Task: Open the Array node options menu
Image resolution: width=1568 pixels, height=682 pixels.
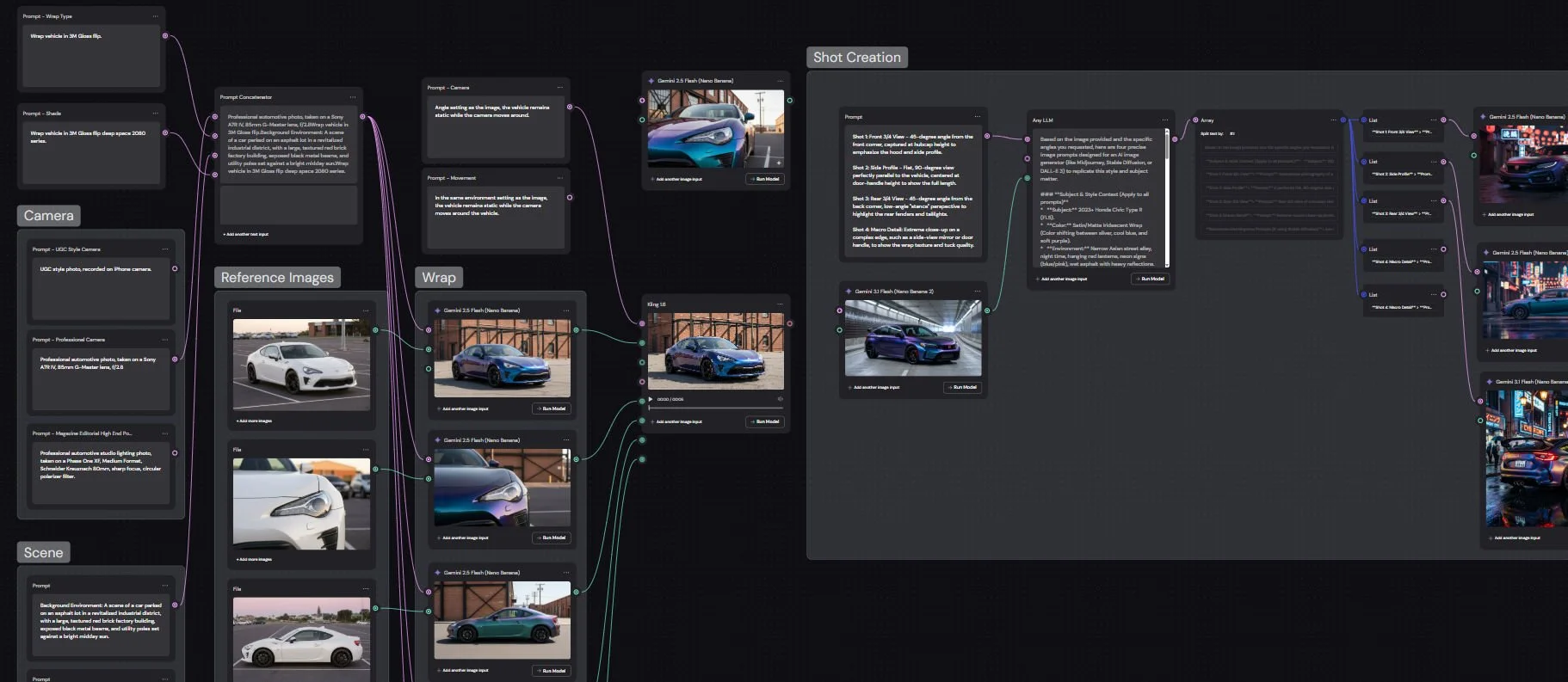Action: pyautogui.click(x=1332, y=120)
